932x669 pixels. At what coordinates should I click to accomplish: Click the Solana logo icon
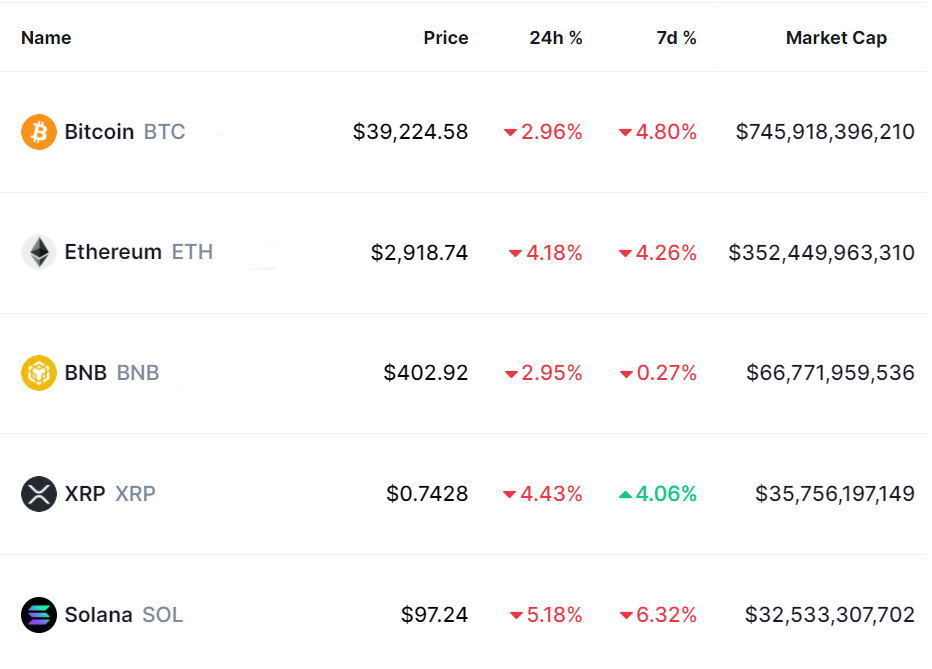pyautogui.click(x=39, y=615)
